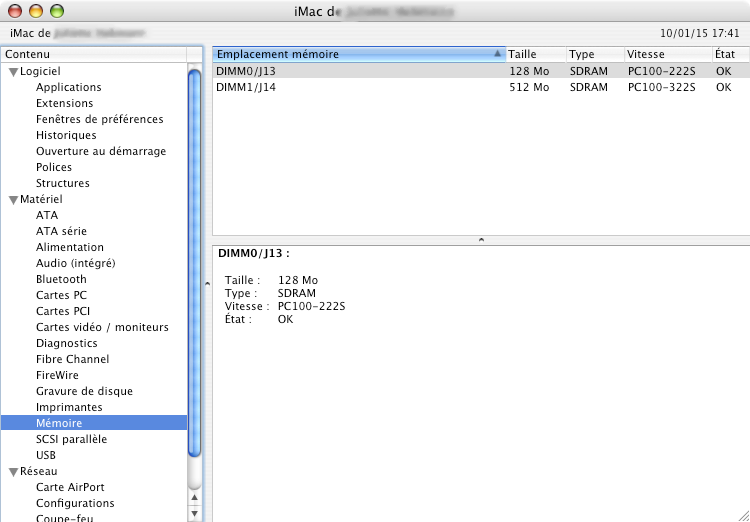Click the 128 Mo size cell

529,71
